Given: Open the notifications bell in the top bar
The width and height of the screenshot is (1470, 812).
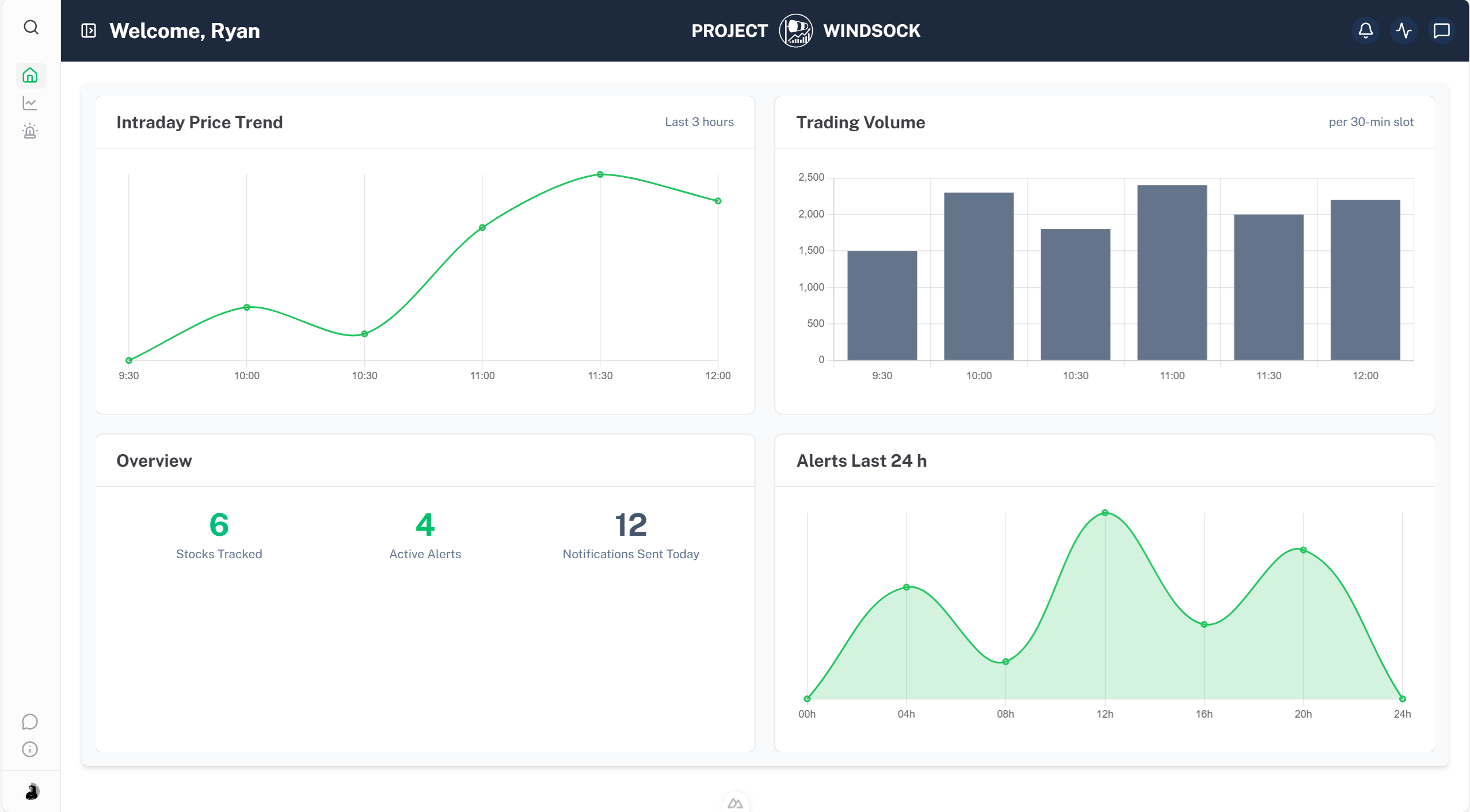Looking at the screenshot, I should (1365, 31).
